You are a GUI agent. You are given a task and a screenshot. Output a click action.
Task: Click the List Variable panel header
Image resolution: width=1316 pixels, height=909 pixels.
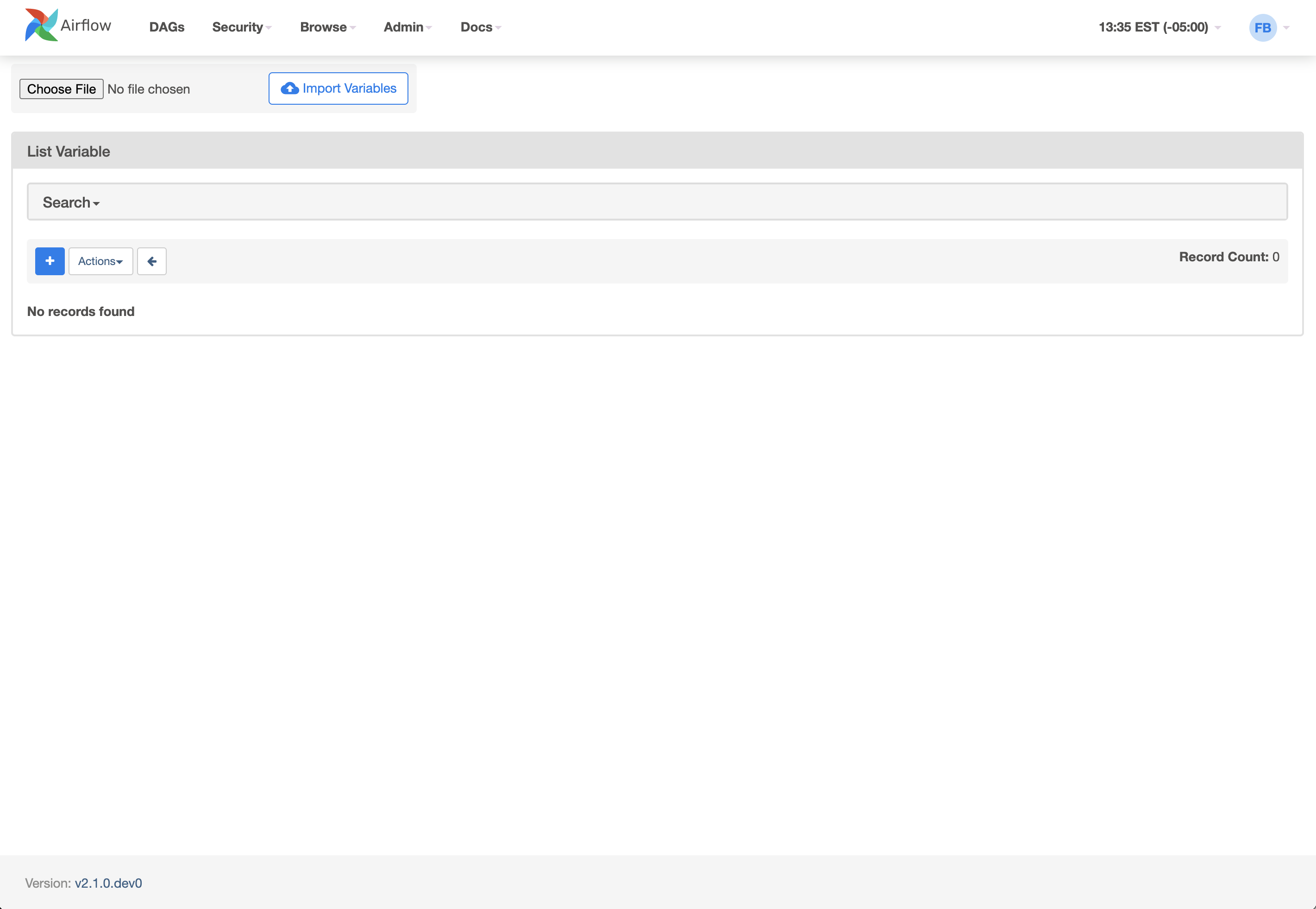coord(69,151)
